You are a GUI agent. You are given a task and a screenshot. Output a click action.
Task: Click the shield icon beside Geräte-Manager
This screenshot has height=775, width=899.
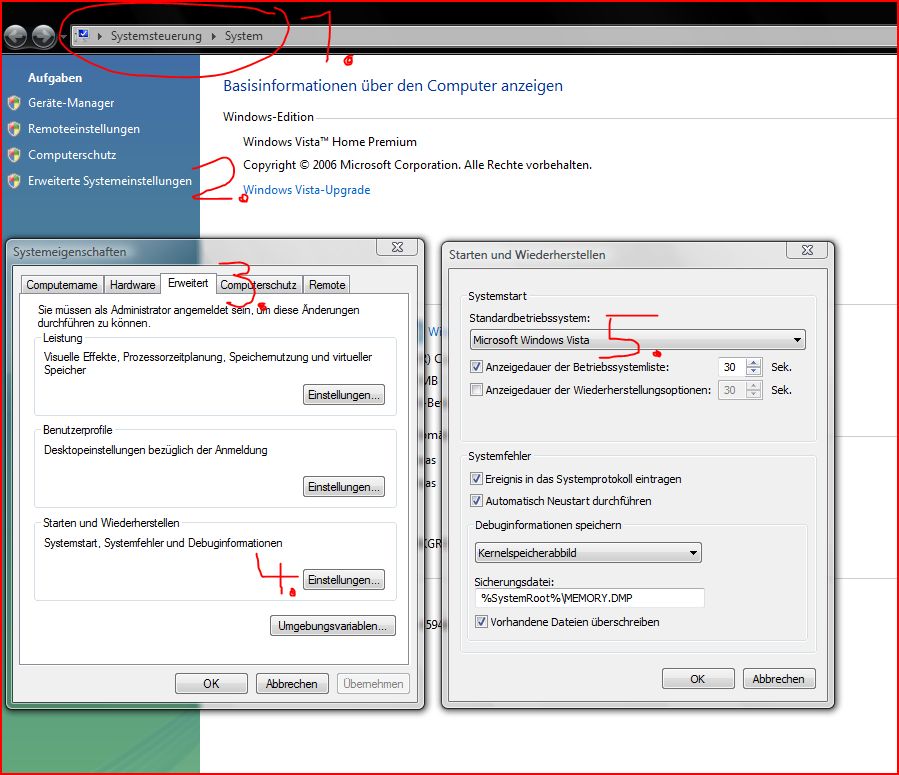(14, 103)
